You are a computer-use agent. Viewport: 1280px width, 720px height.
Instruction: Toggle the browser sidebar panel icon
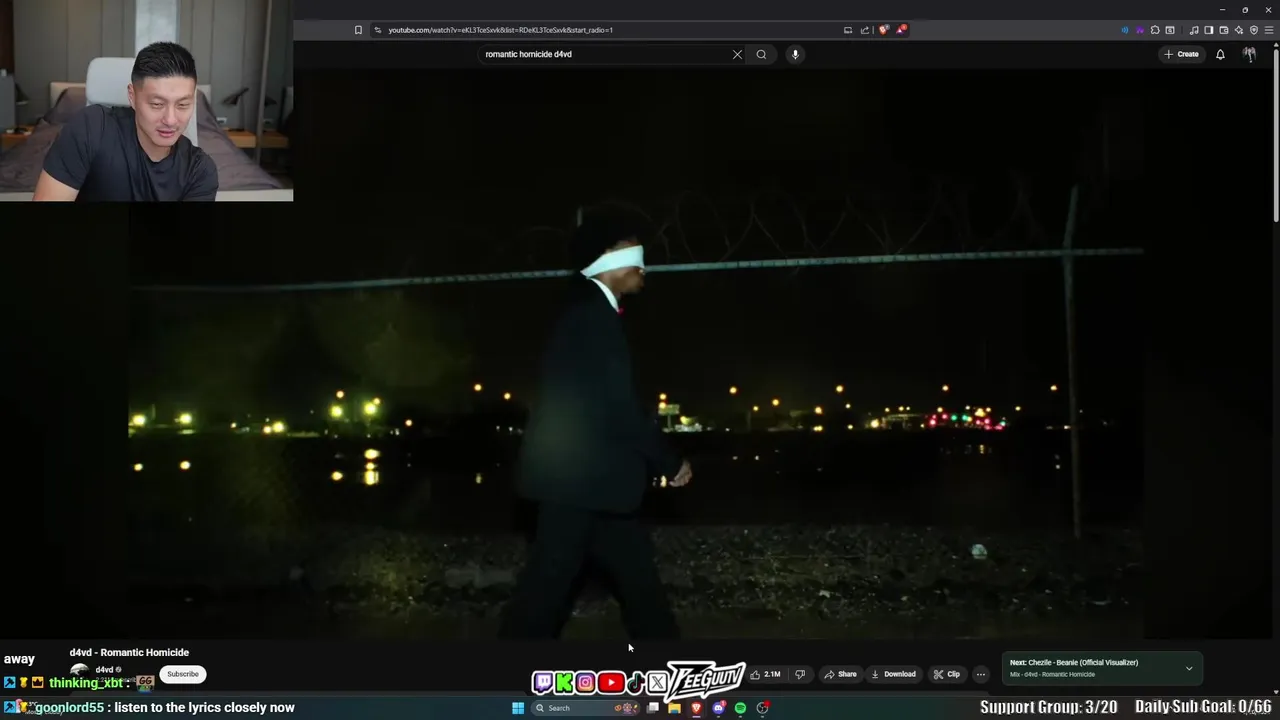(x=1209, y=30)
